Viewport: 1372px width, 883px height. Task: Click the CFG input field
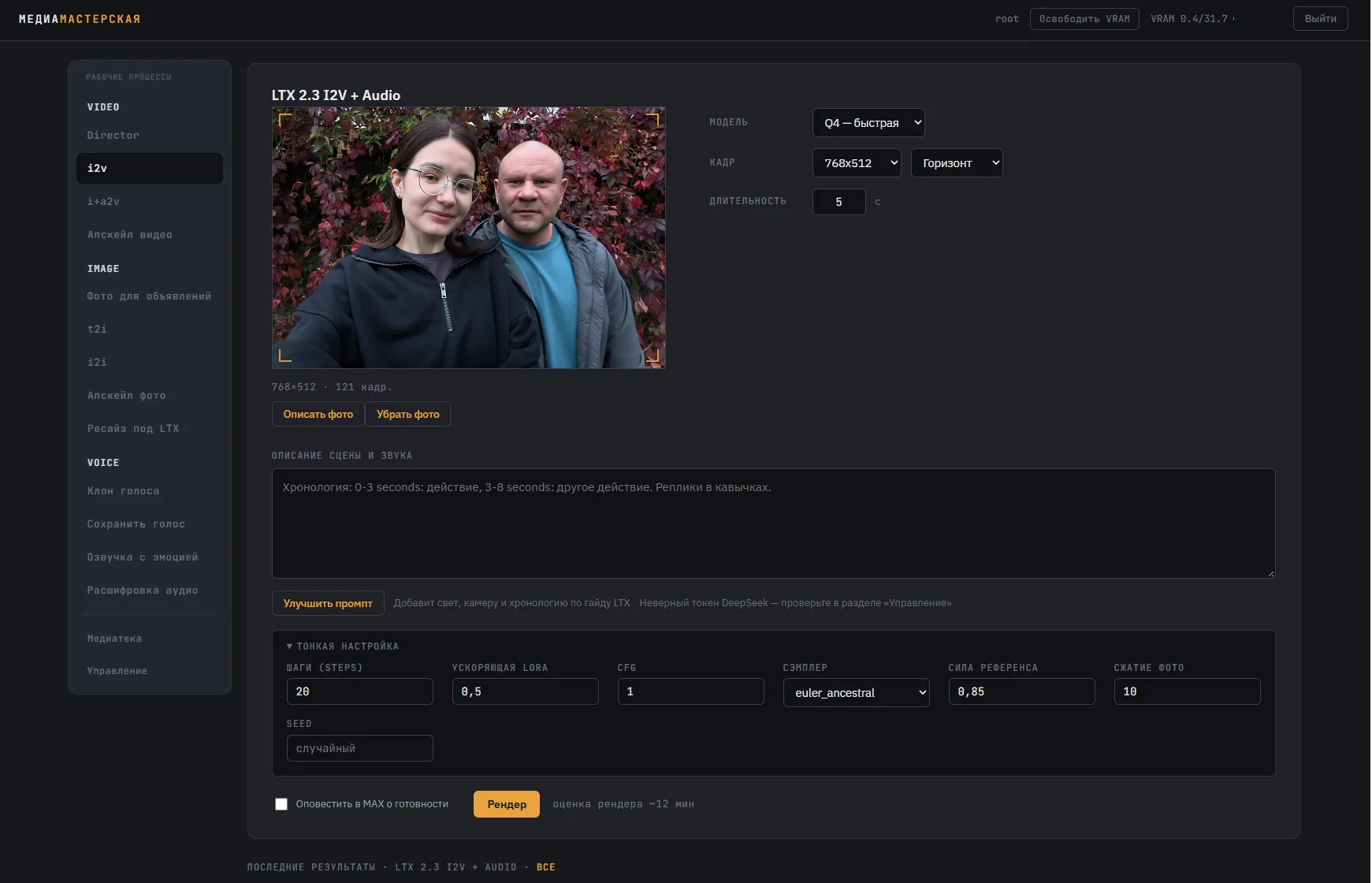691,691
